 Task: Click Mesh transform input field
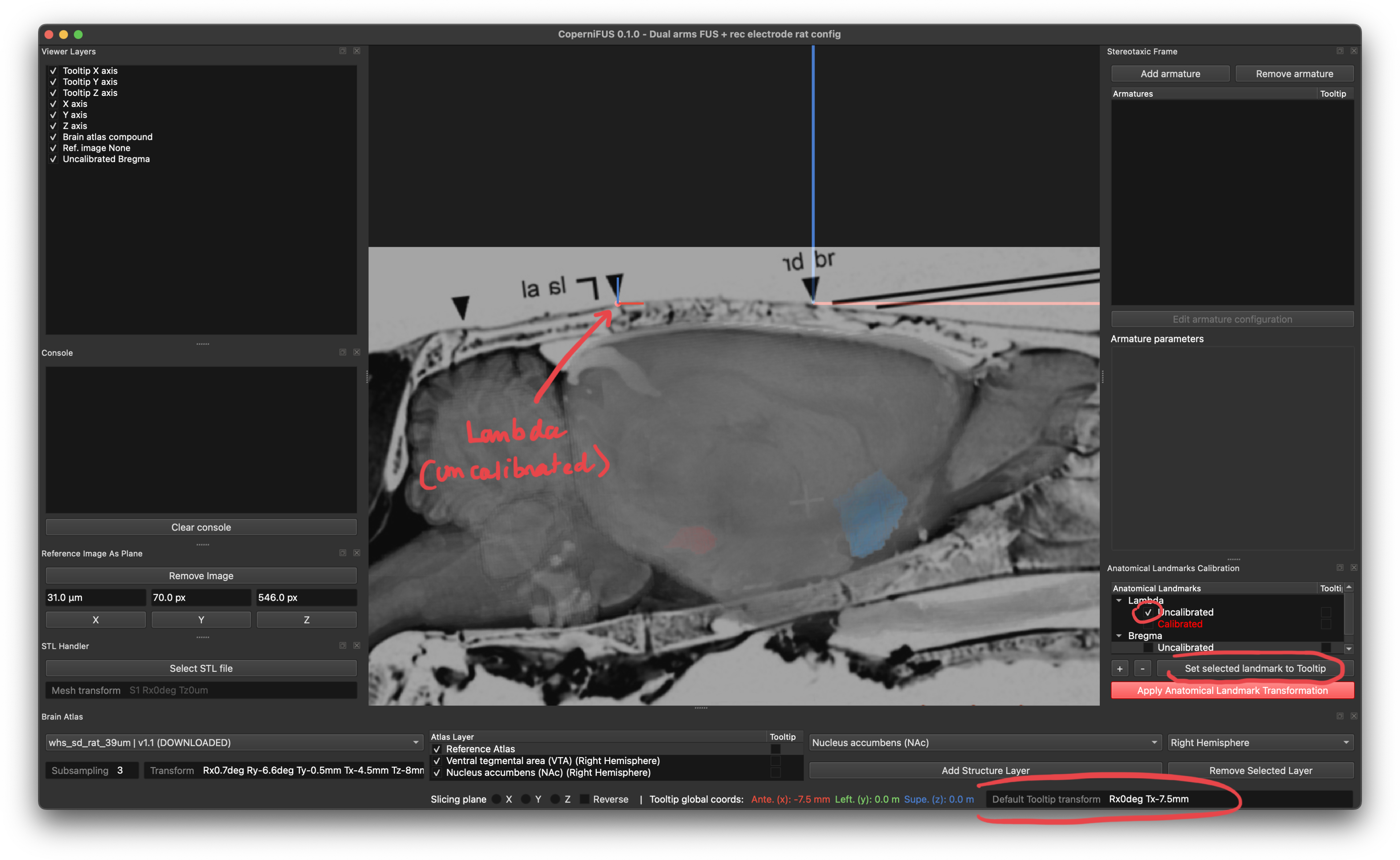point(201,690)
